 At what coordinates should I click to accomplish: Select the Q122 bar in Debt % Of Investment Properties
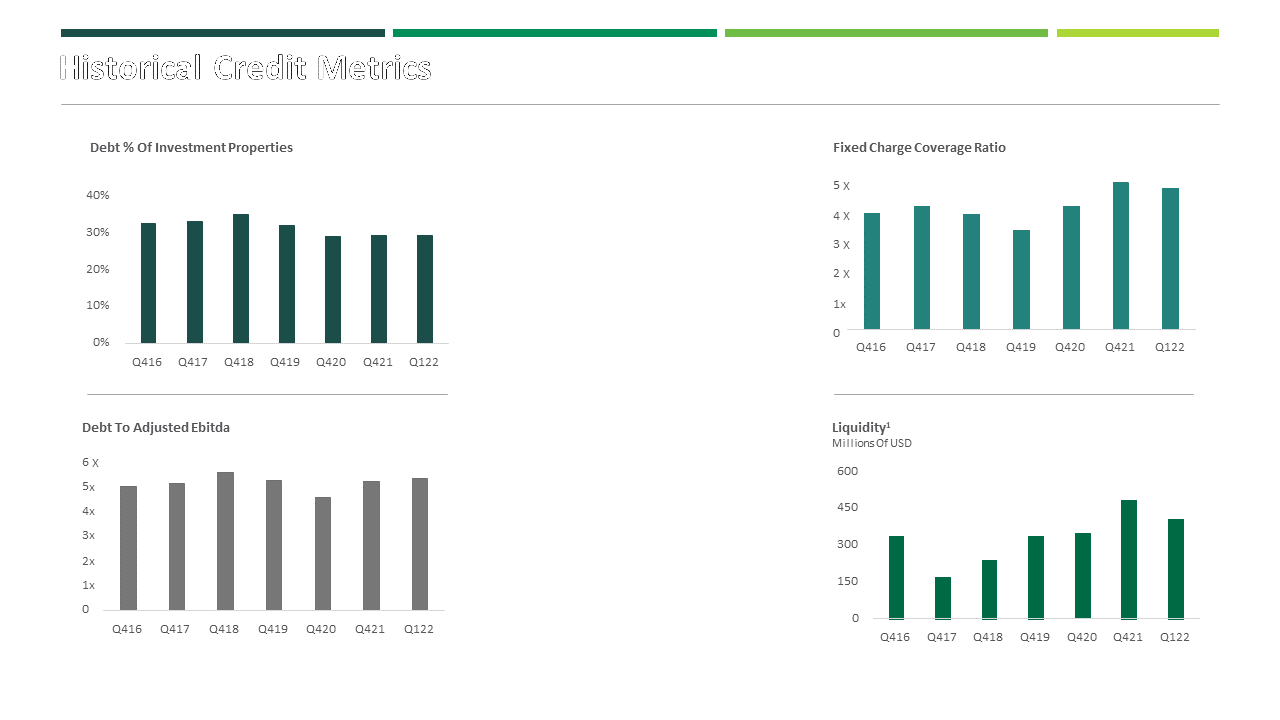(x=425, y=289)
